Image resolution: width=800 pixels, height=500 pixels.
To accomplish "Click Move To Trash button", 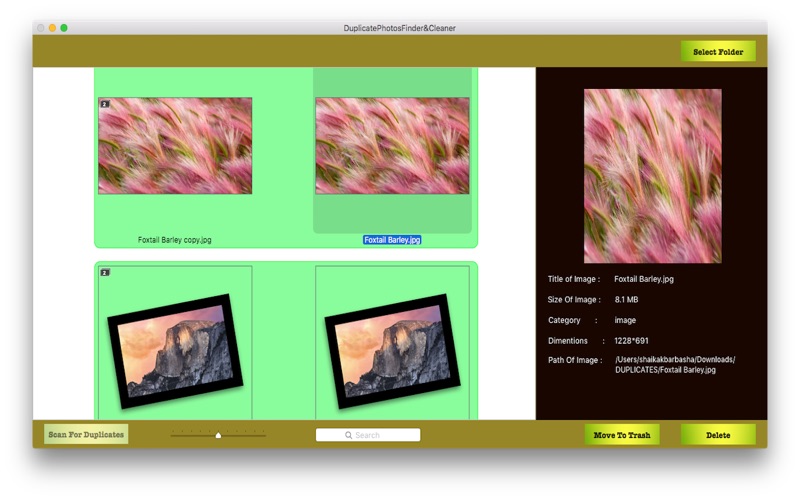I will (622, 435).
